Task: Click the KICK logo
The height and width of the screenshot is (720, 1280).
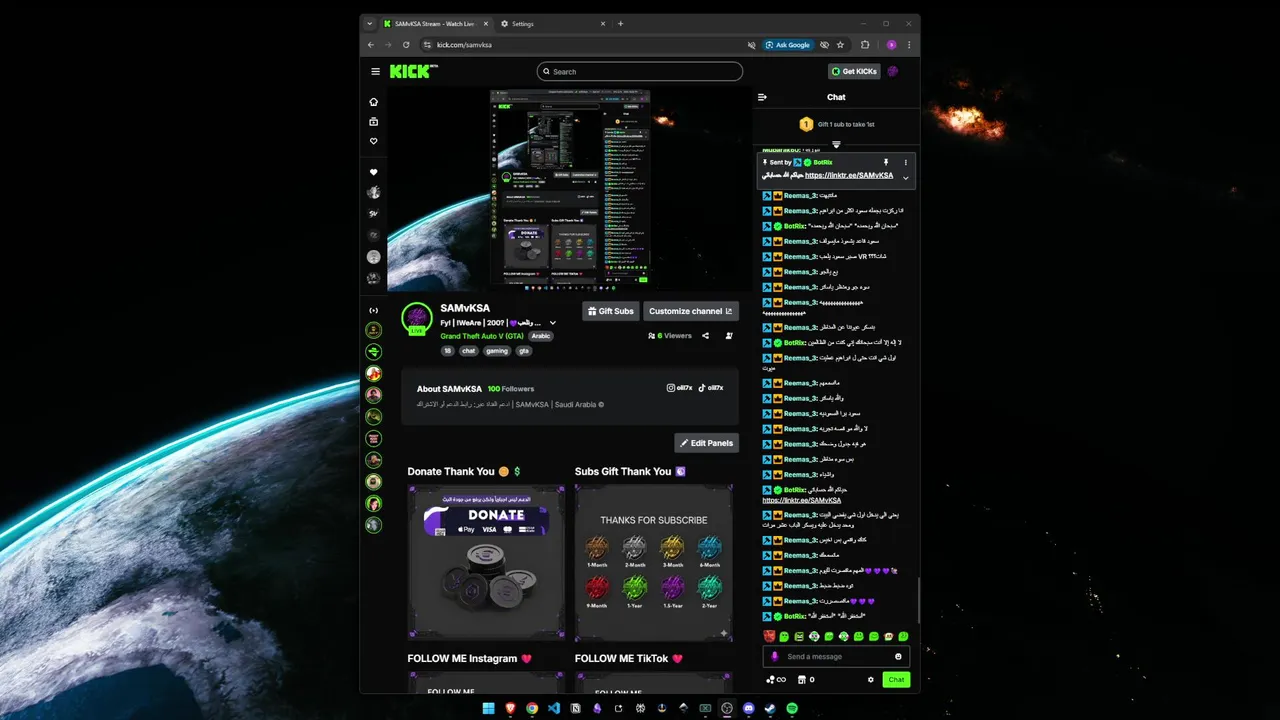Action: click(x=410, y=71)
